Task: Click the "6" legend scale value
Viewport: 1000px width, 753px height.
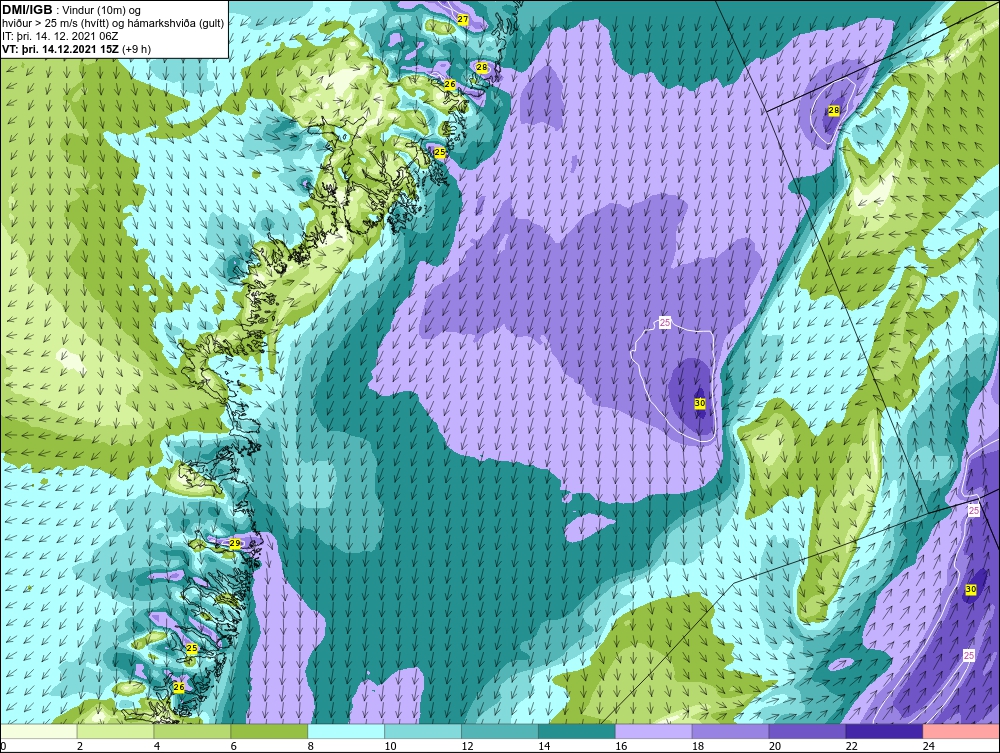Action: pyautogui.click(x=233, y=746)
